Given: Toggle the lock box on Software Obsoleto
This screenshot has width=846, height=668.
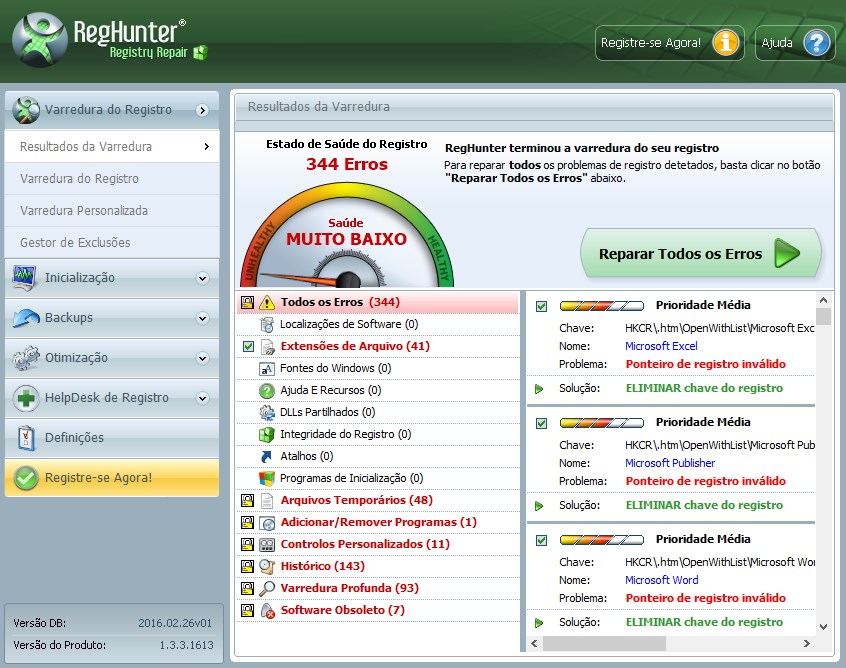Looking at the screenshot, I should 248,611.
